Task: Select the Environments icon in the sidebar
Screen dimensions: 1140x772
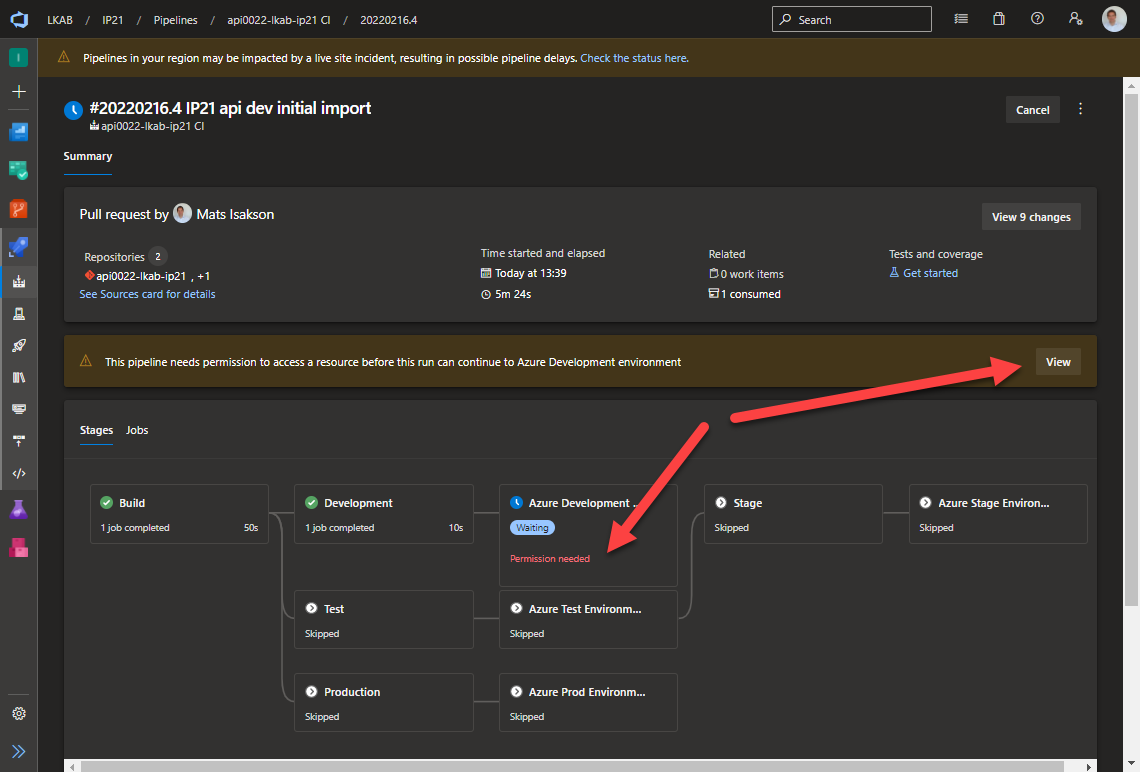Action: pyautogui.click(x=18, y=315)
